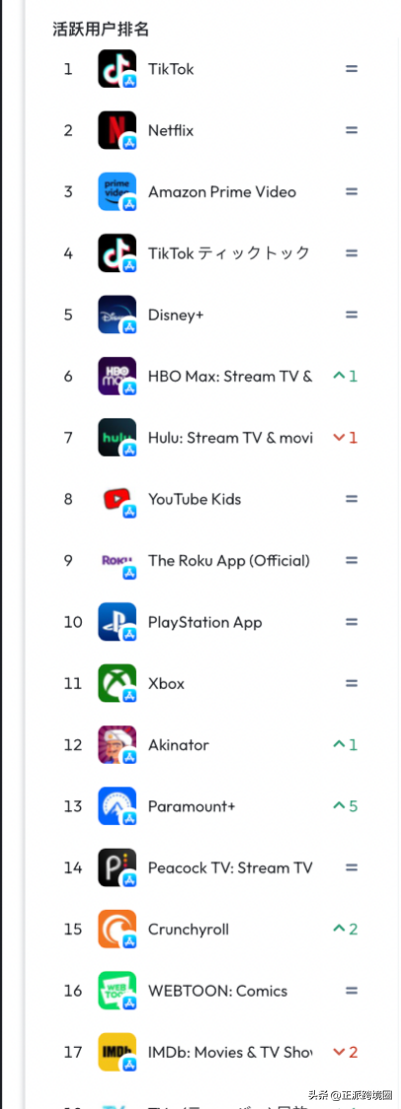The image size is (401, 1109).
Task: Open the Hulu app icon
Action: [117, 438]
